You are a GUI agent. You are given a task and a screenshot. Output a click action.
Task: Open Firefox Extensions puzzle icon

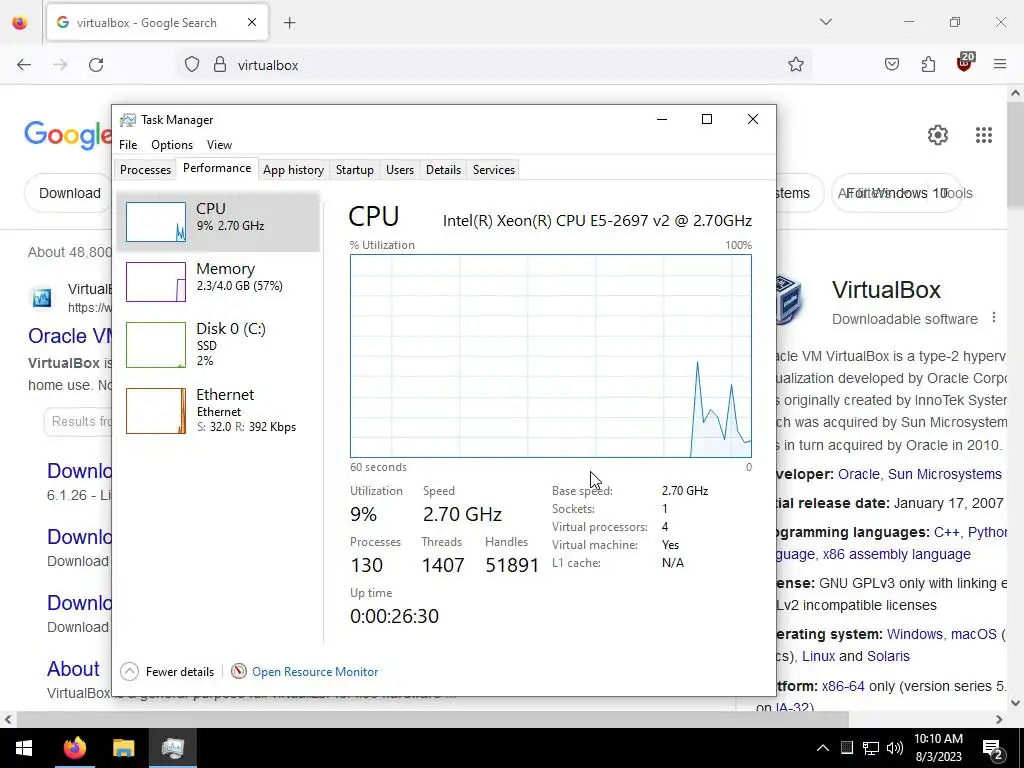pyautogui.click(x=928, y=65)
